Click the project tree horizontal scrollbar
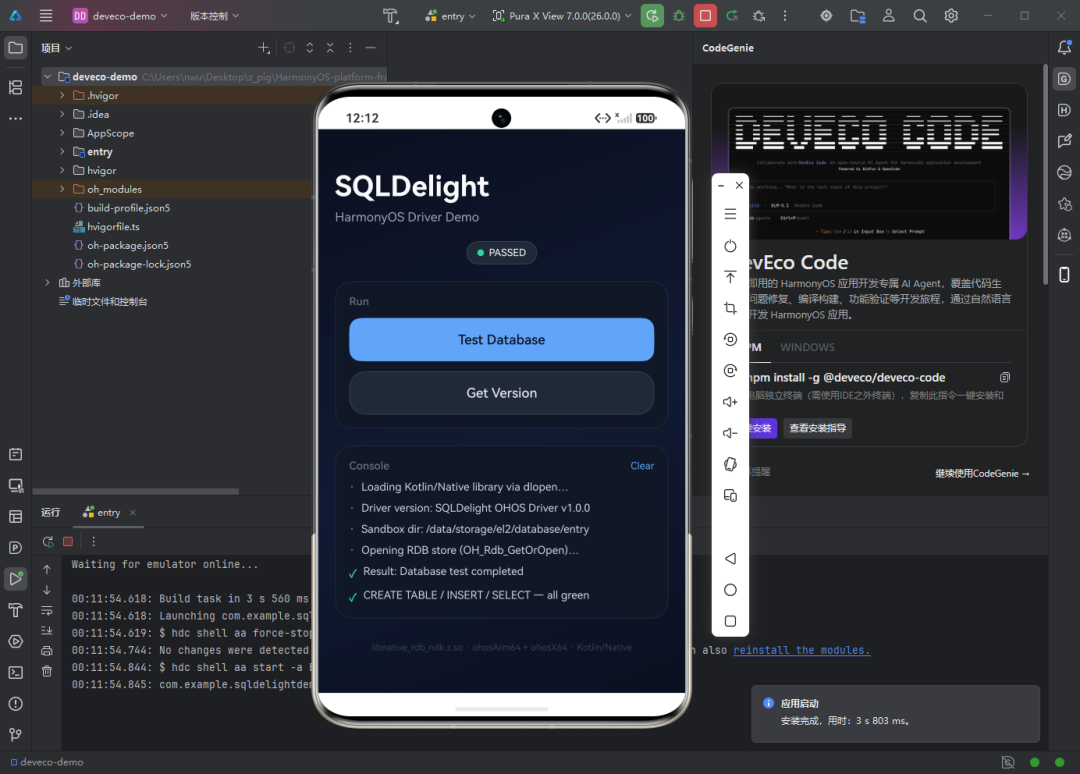Image resolution: width=1080 pixels, height=774 pixels. [x=136, y=492]
